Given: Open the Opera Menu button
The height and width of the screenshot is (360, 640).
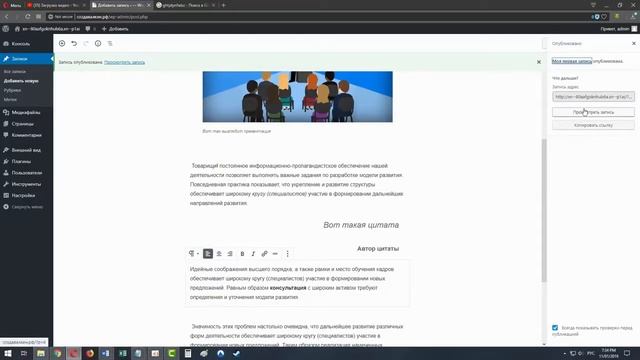Looking at the screenshot, I should click(x=11, y=5).
